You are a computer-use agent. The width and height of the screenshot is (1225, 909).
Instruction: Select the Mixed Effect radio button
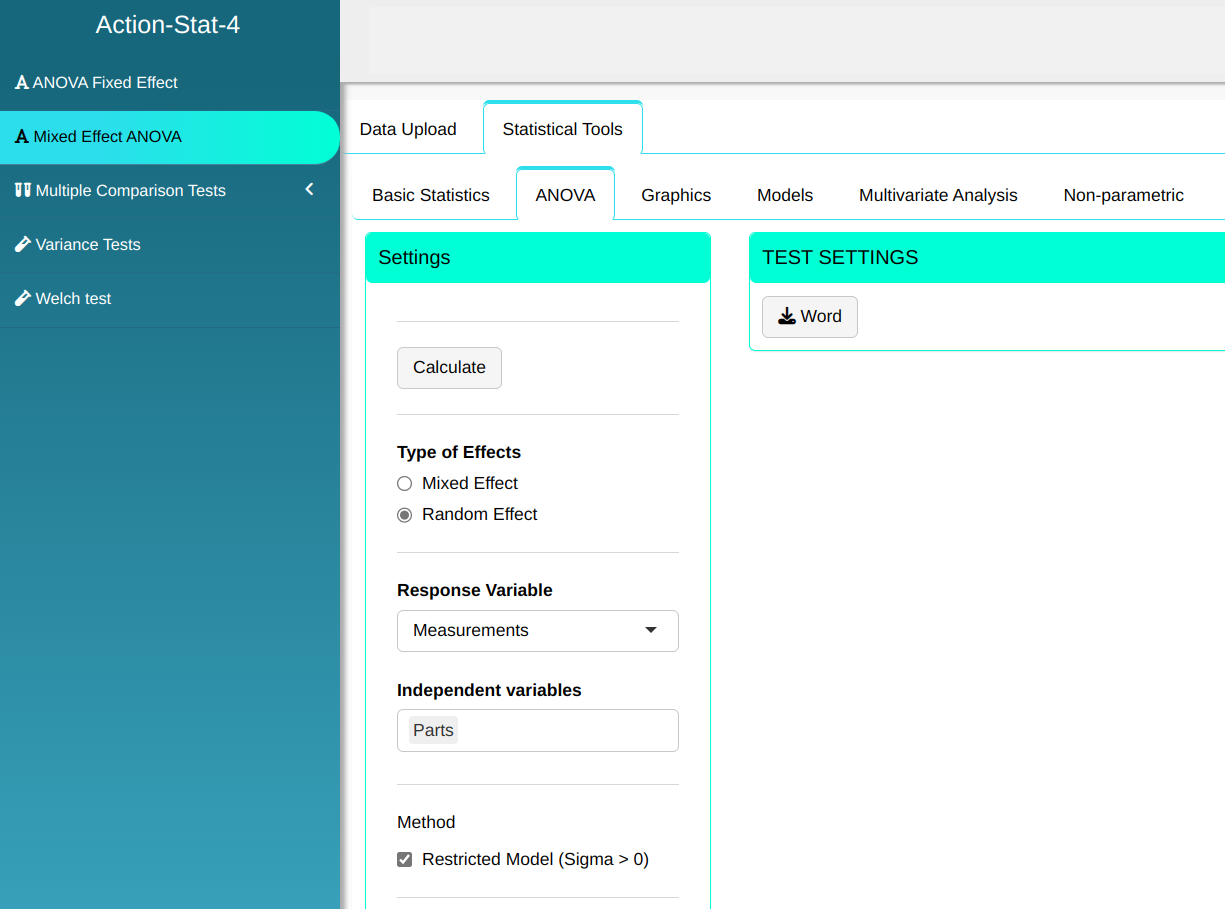click(405, 484)
